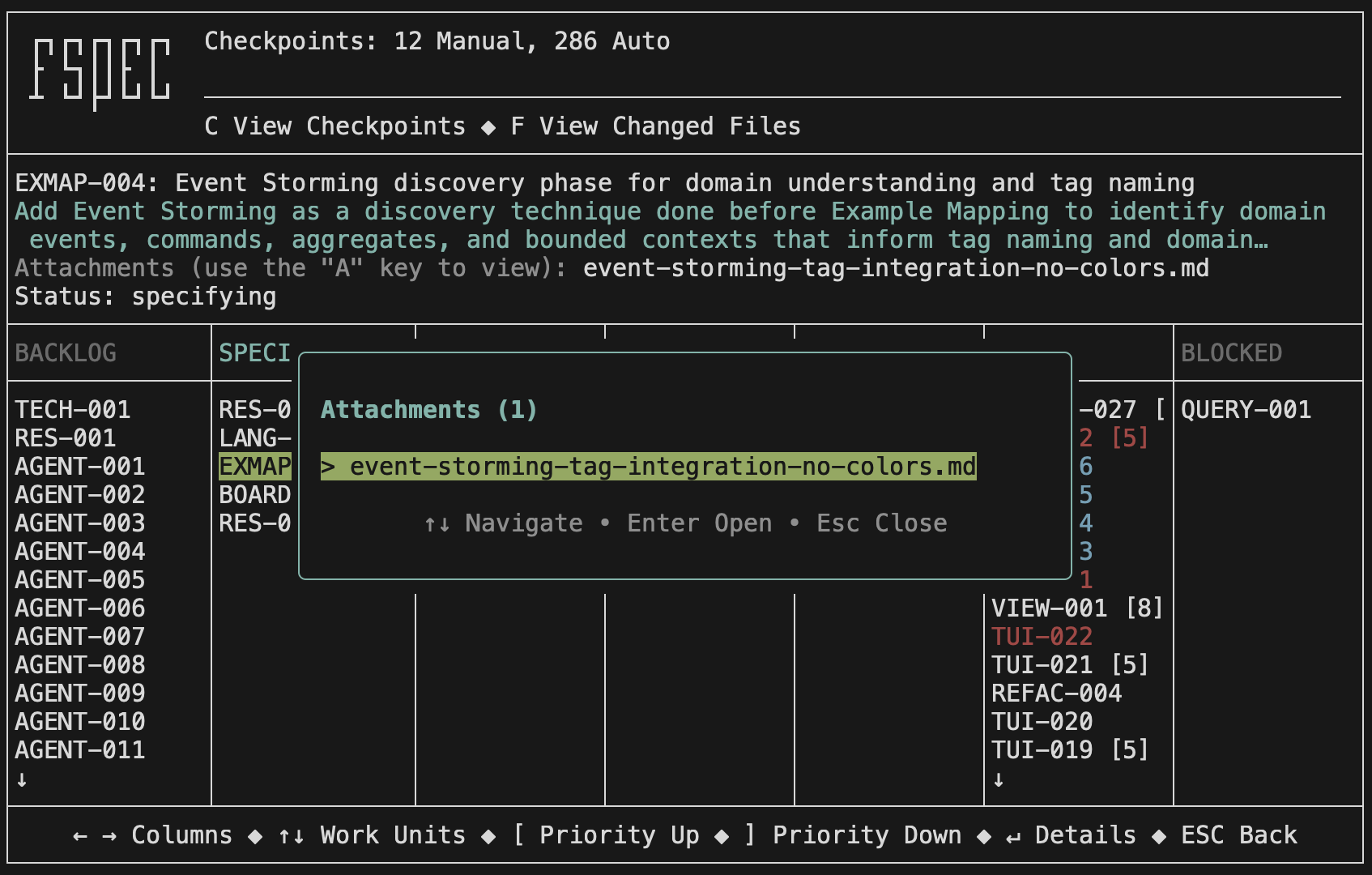
Task: Select the BACKLOG column header
Action: click(66, 353)
